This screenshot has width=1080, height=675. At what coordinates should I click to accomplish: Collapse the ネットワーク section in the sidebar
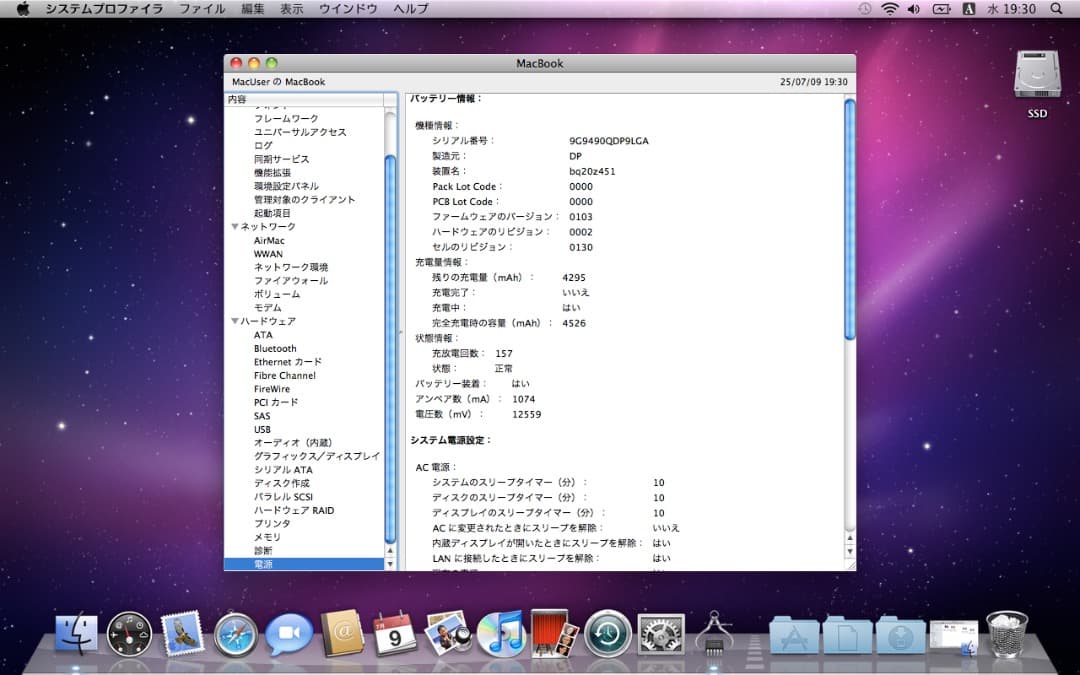pos(235,226)
